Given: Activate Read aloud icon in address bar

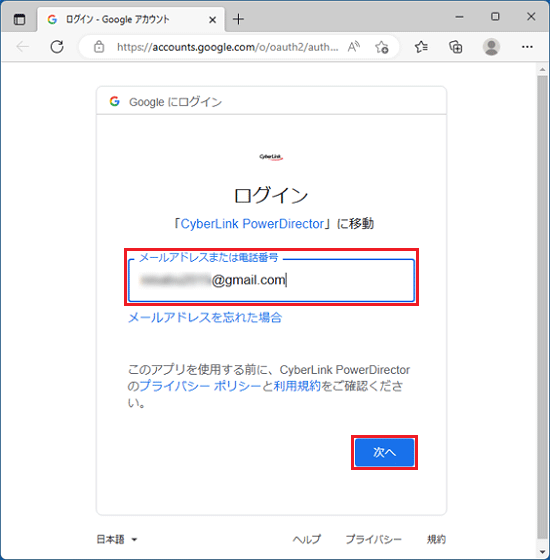Looking at the screenshot, I should click(354, 47).
